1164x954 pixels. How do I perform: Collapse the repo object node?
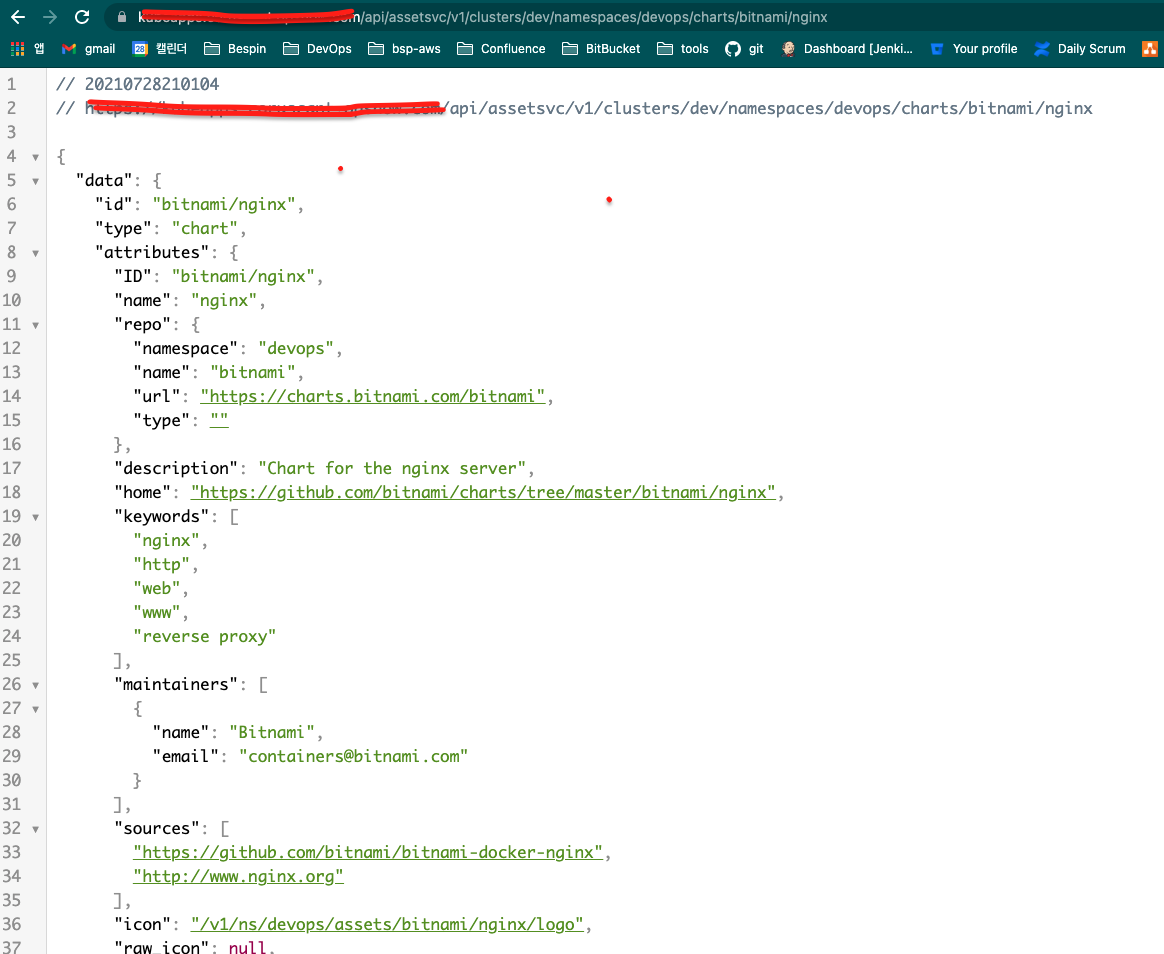pos(37,324)
